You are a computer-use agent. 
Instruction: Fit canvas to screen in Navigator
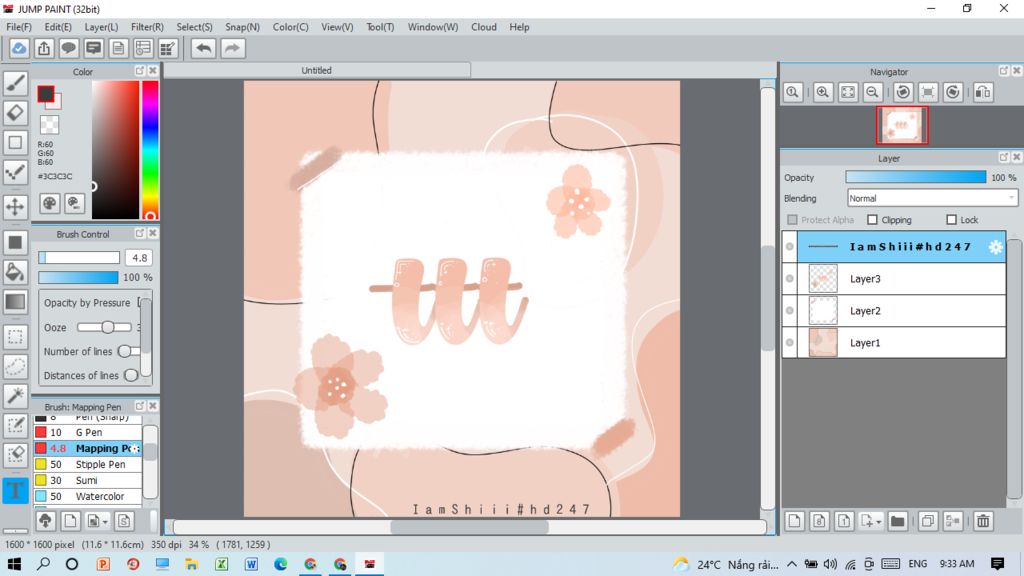point(848,92)
